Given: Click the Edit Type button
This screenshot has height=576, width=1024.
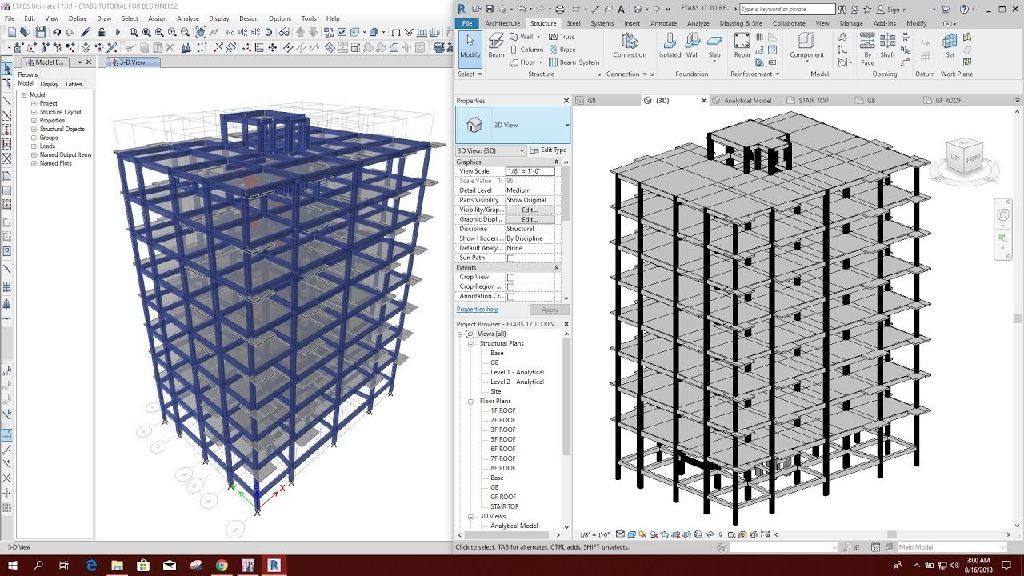Looking at the screenshot, I should [x=547, y=150].
